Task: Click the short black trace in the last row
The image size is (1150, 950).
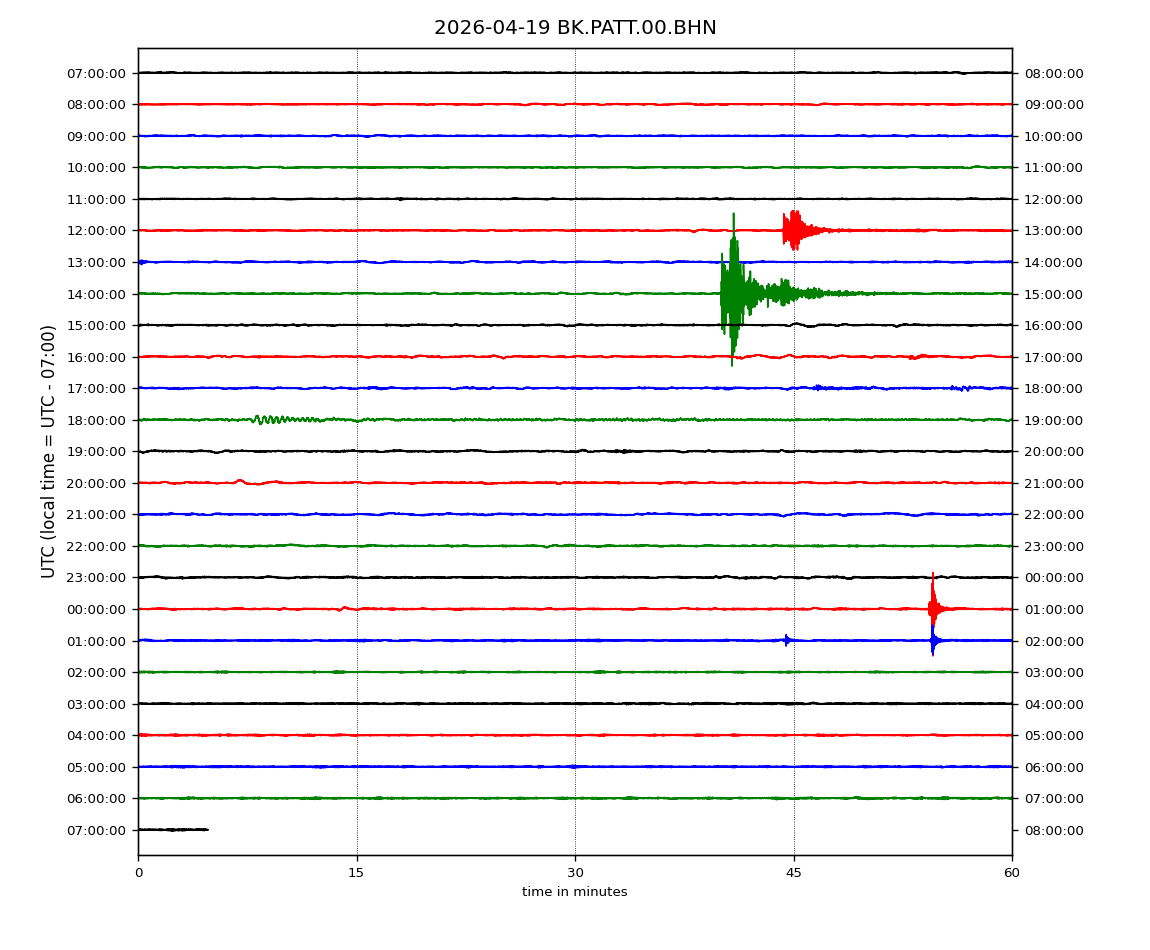Action: click(172, 829)
